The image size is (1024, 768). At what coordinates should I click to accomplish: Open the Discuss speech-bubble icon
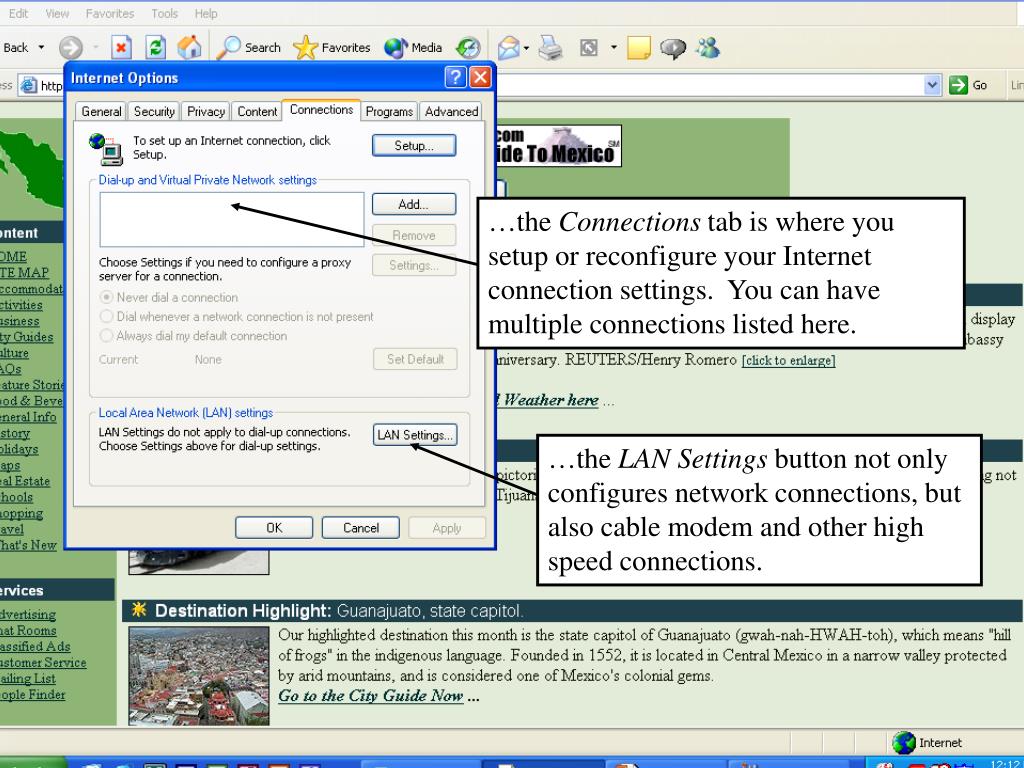tap(673, 48)
